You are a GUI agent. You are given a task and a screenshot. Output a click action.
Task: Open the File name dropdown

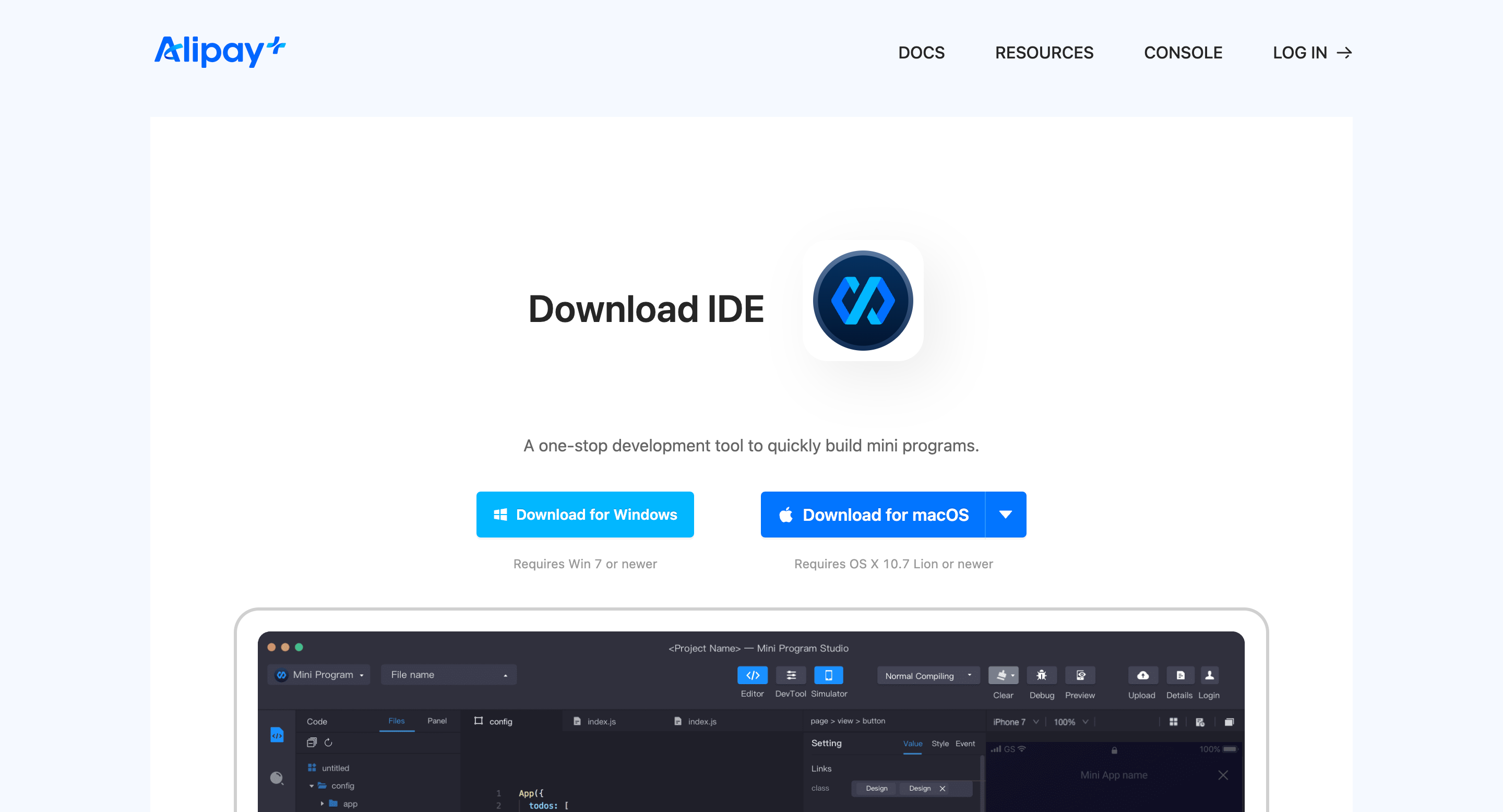[448, 675]
